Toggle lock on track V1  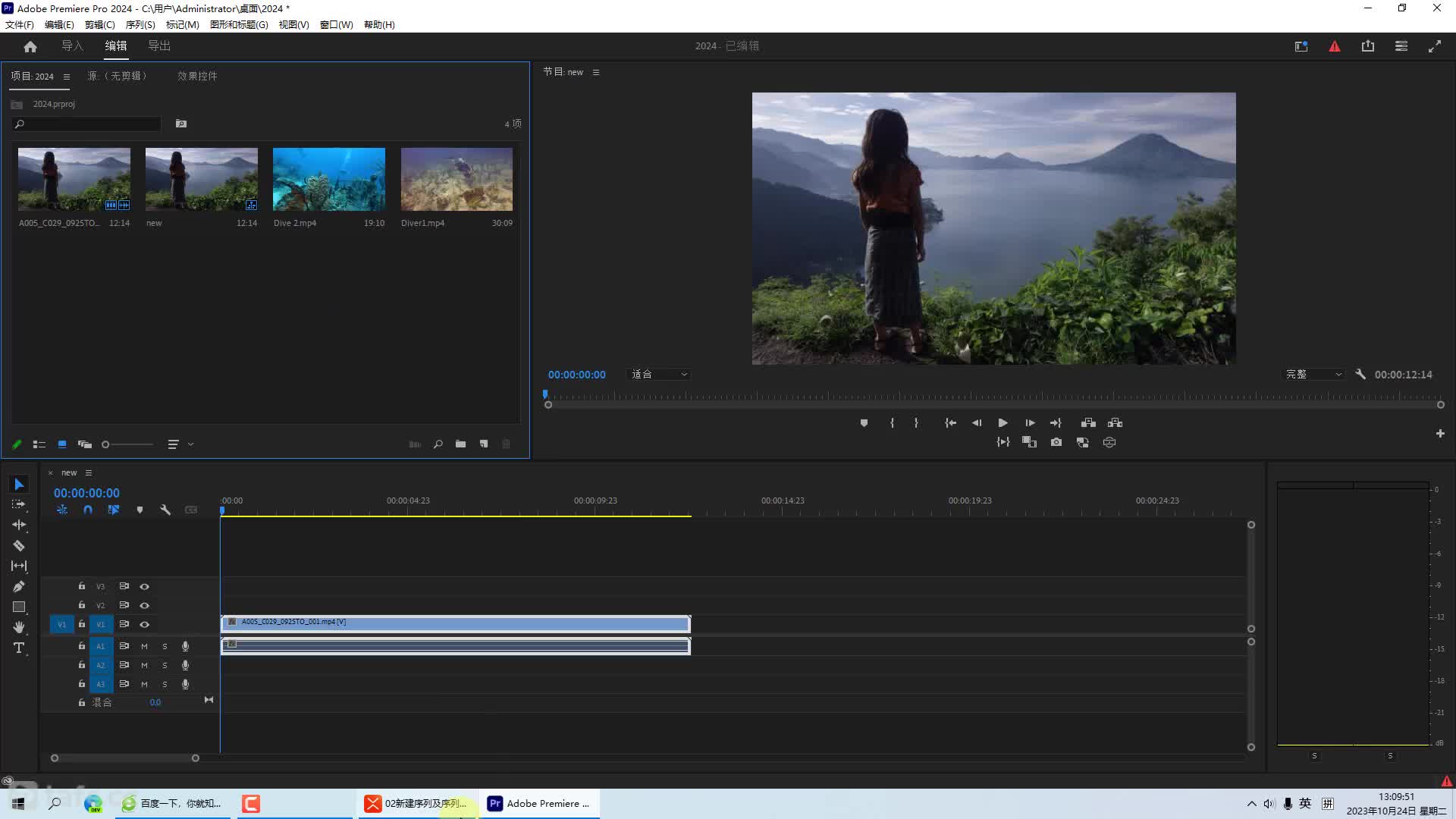point(82,624)
